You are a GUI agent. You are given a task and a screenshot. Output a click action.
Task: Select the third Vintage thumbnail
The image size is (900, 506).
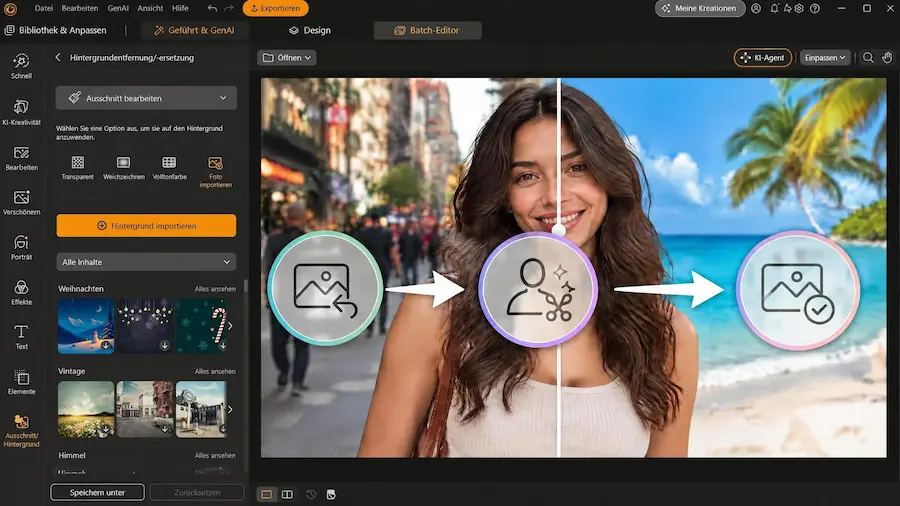pos(201,409)
